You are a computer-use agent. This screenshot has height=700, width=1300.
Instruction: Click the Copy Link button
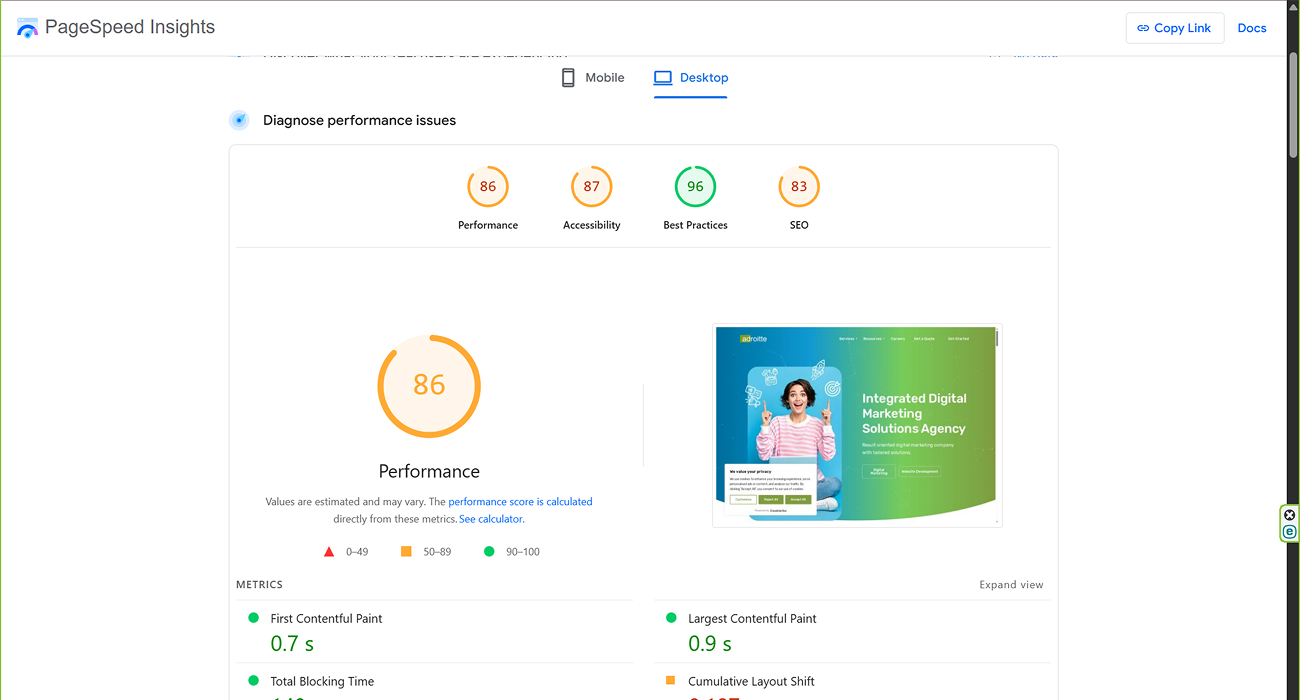point(1174,28)
